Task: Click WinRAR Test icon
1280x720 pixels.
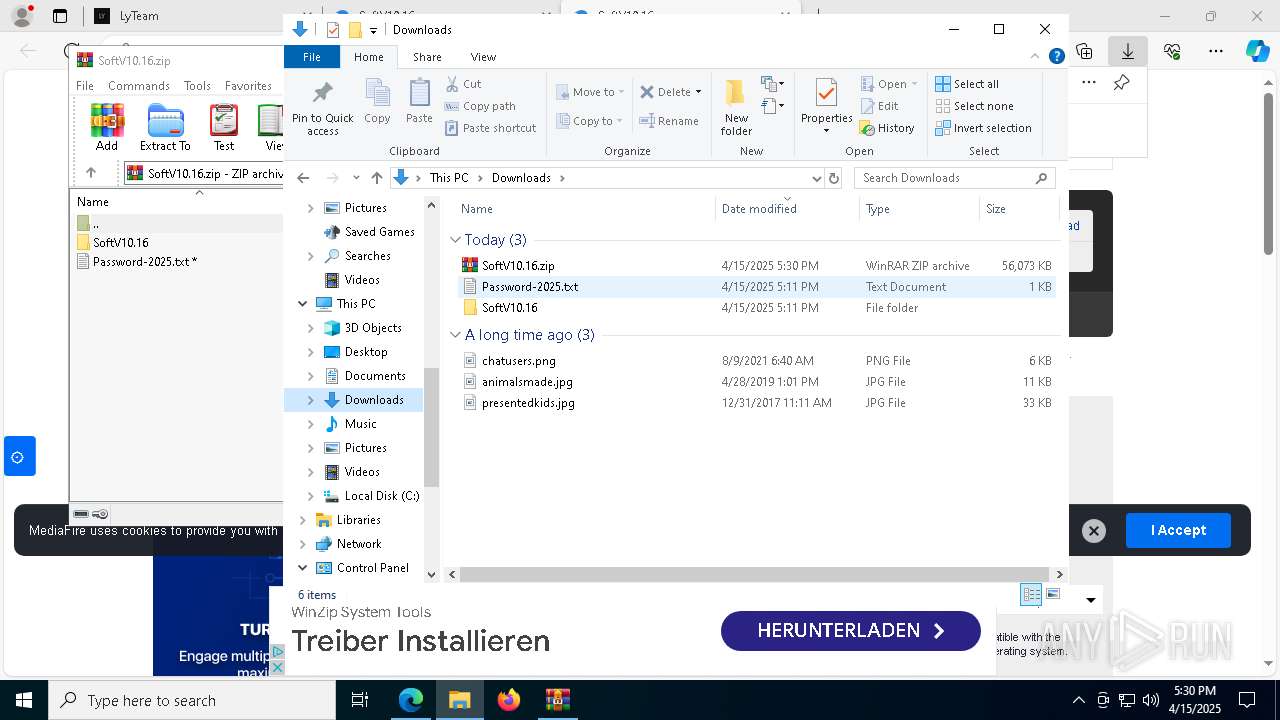Action: 224,128
